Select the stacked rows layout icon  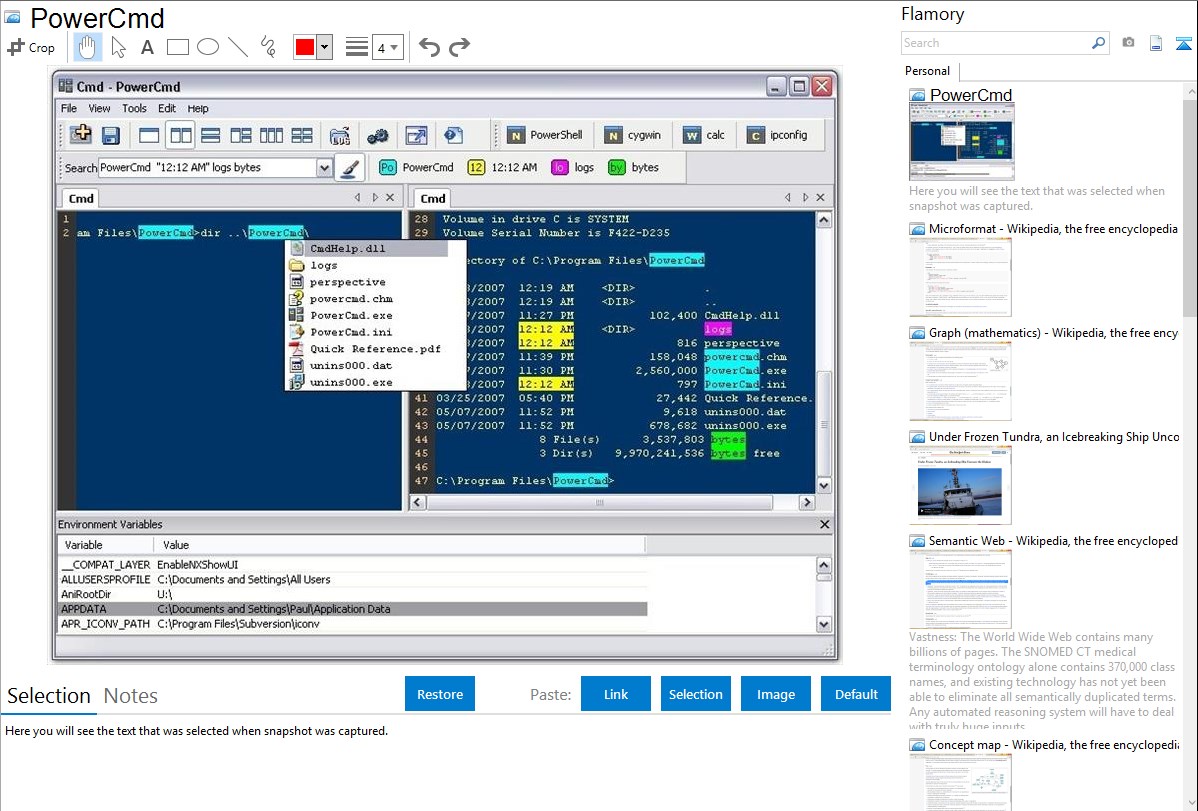click(210, 135)
